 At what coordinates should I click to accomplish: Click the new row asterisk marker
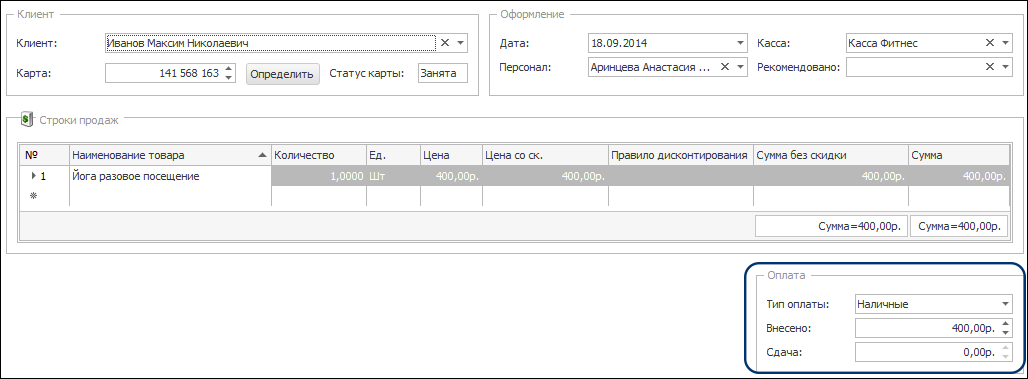tap(34, 195)
